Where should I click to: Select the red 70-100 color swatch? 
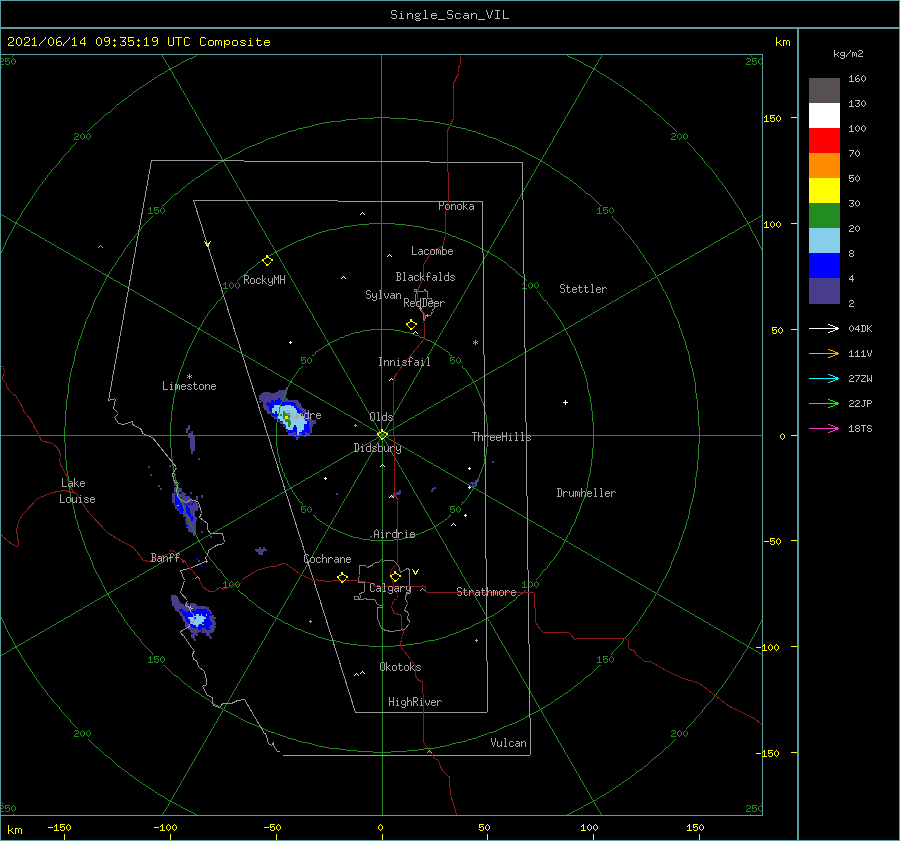(824, 141)
